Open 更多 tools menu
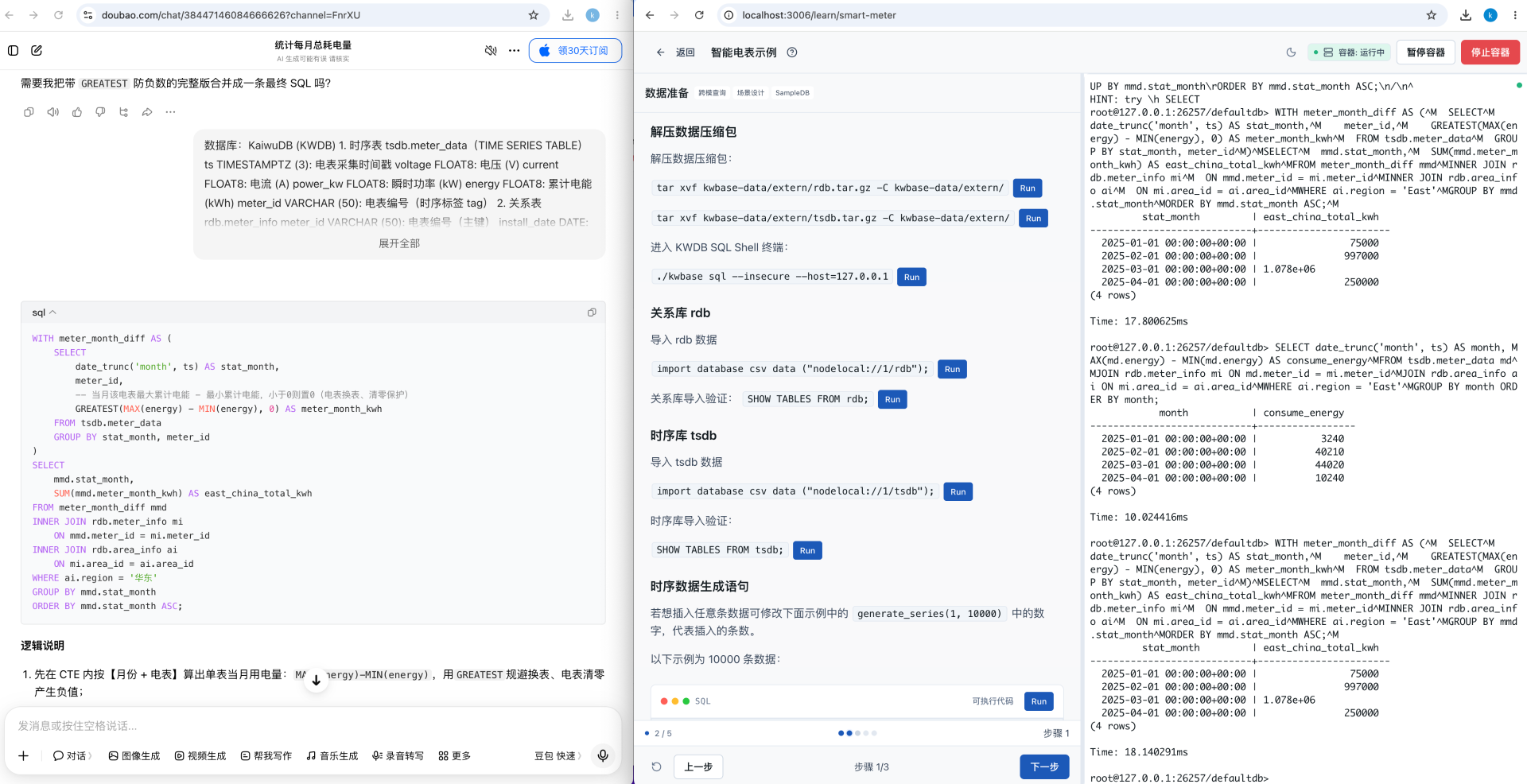The image size is (1527, 784). (x=455, y=756)
